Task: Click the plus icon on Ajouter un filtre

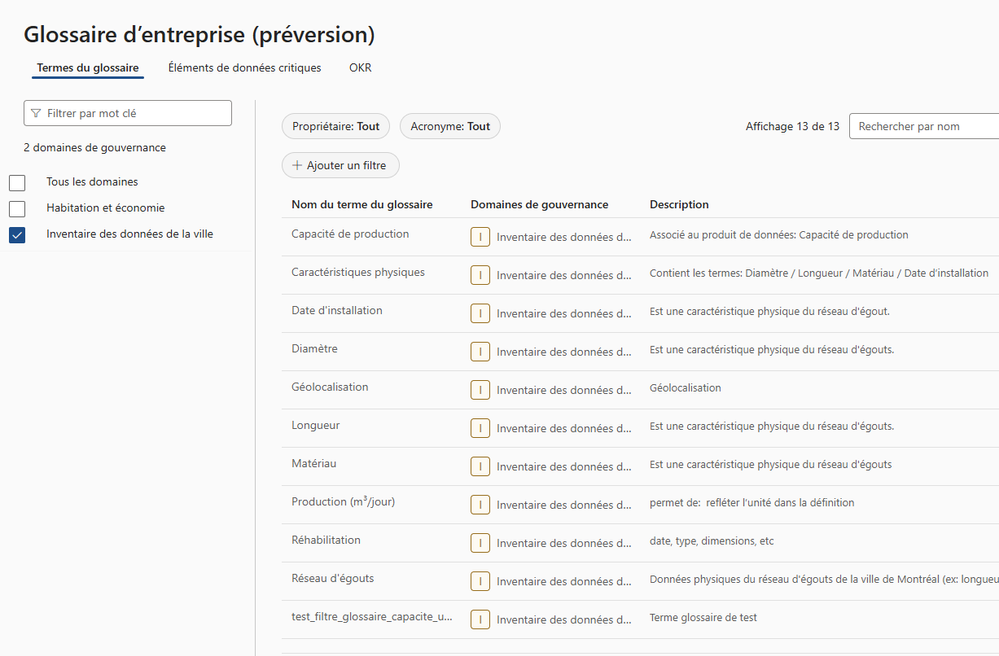Action: click(x=297, y=166)
